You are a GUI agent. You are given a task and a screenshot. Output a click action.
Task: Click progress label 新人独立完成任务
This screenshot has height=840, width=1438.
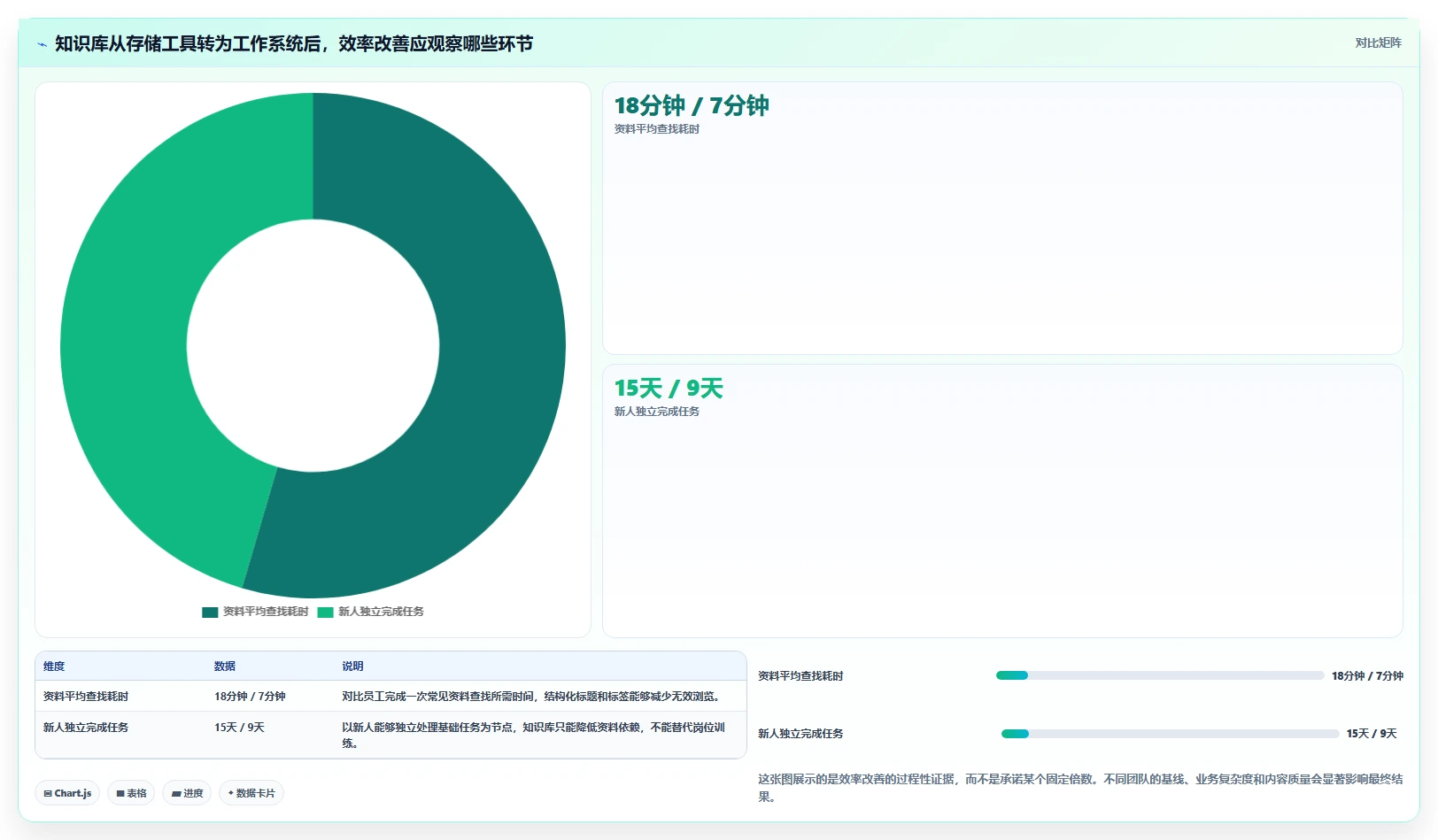tap(800, 734)
